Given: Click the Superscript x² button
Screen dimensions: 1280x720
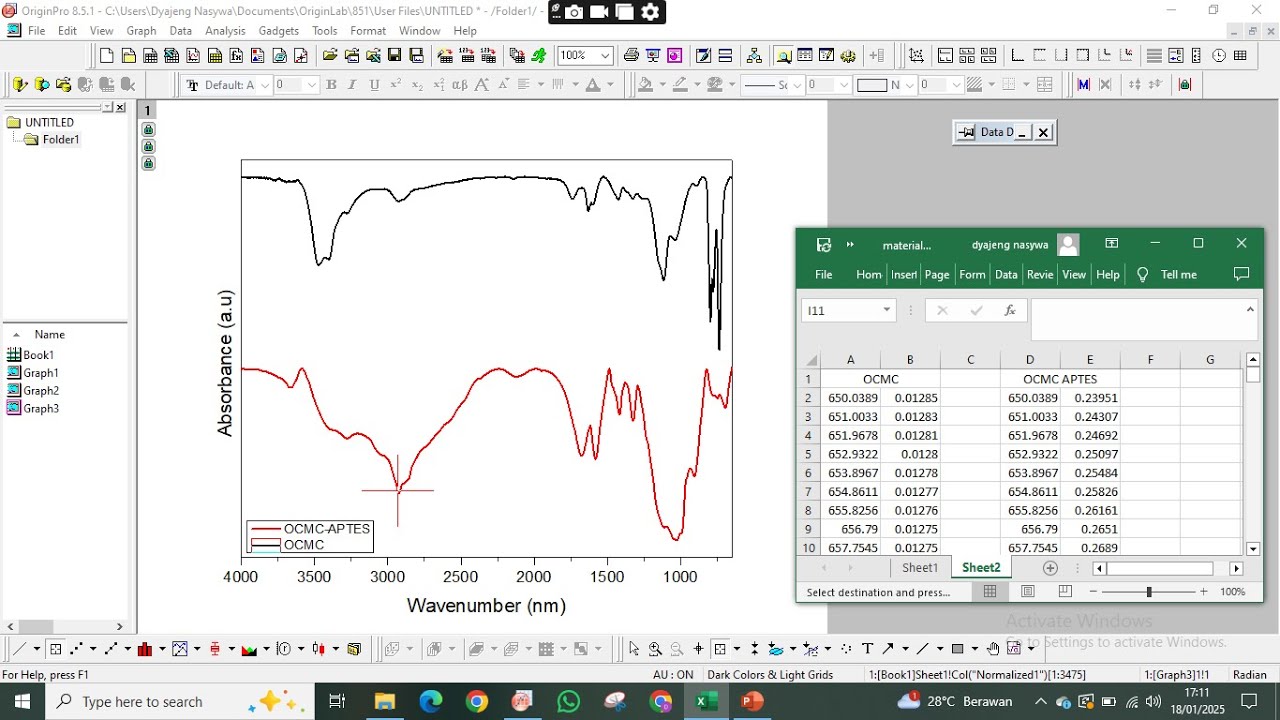Looking at the screenshot, I should 396,85.
